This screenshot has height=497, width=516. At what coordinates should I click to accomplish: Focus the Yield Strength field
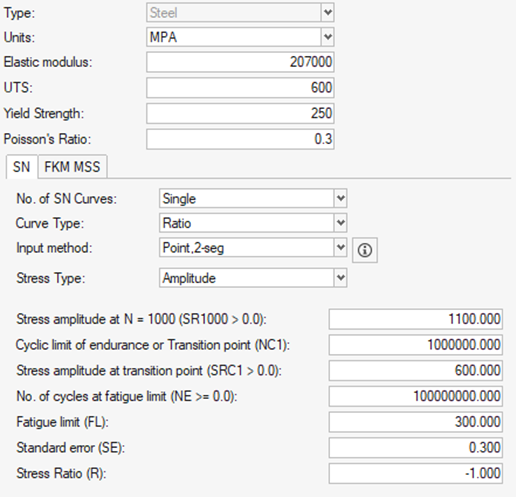240,113
